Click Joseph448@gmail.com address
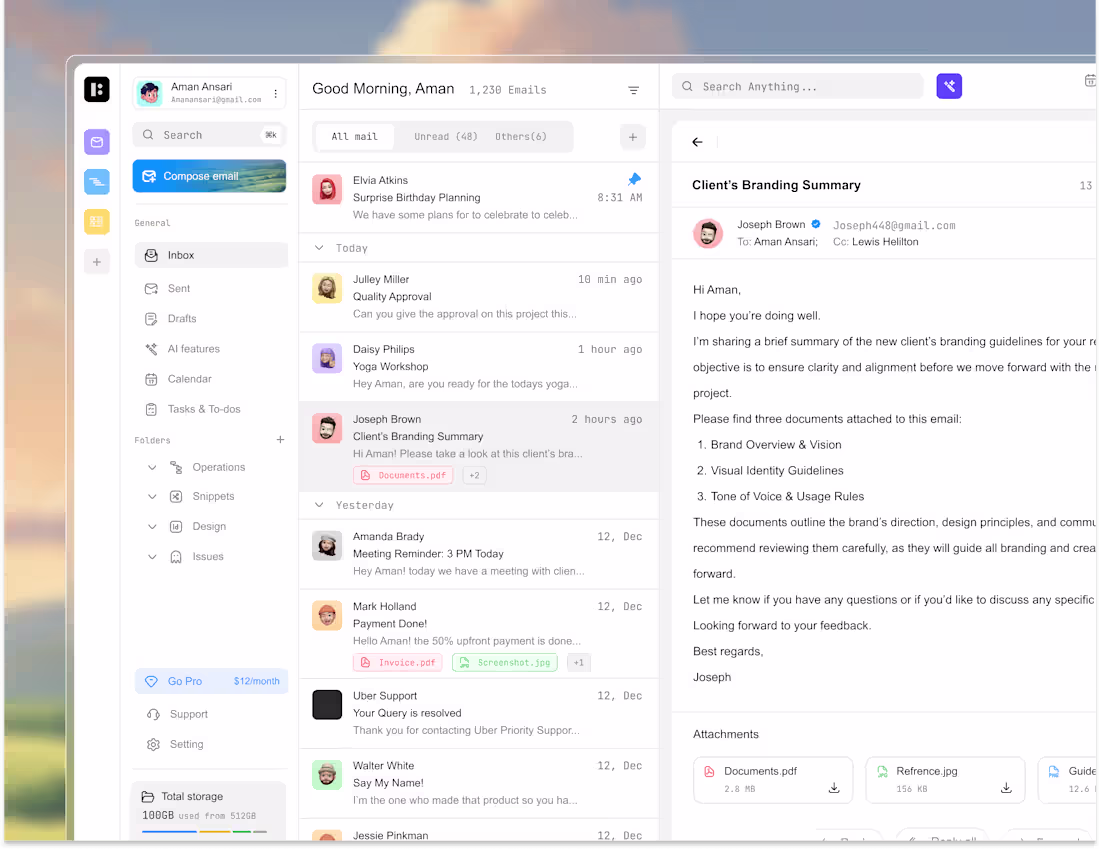 (894, 226)
